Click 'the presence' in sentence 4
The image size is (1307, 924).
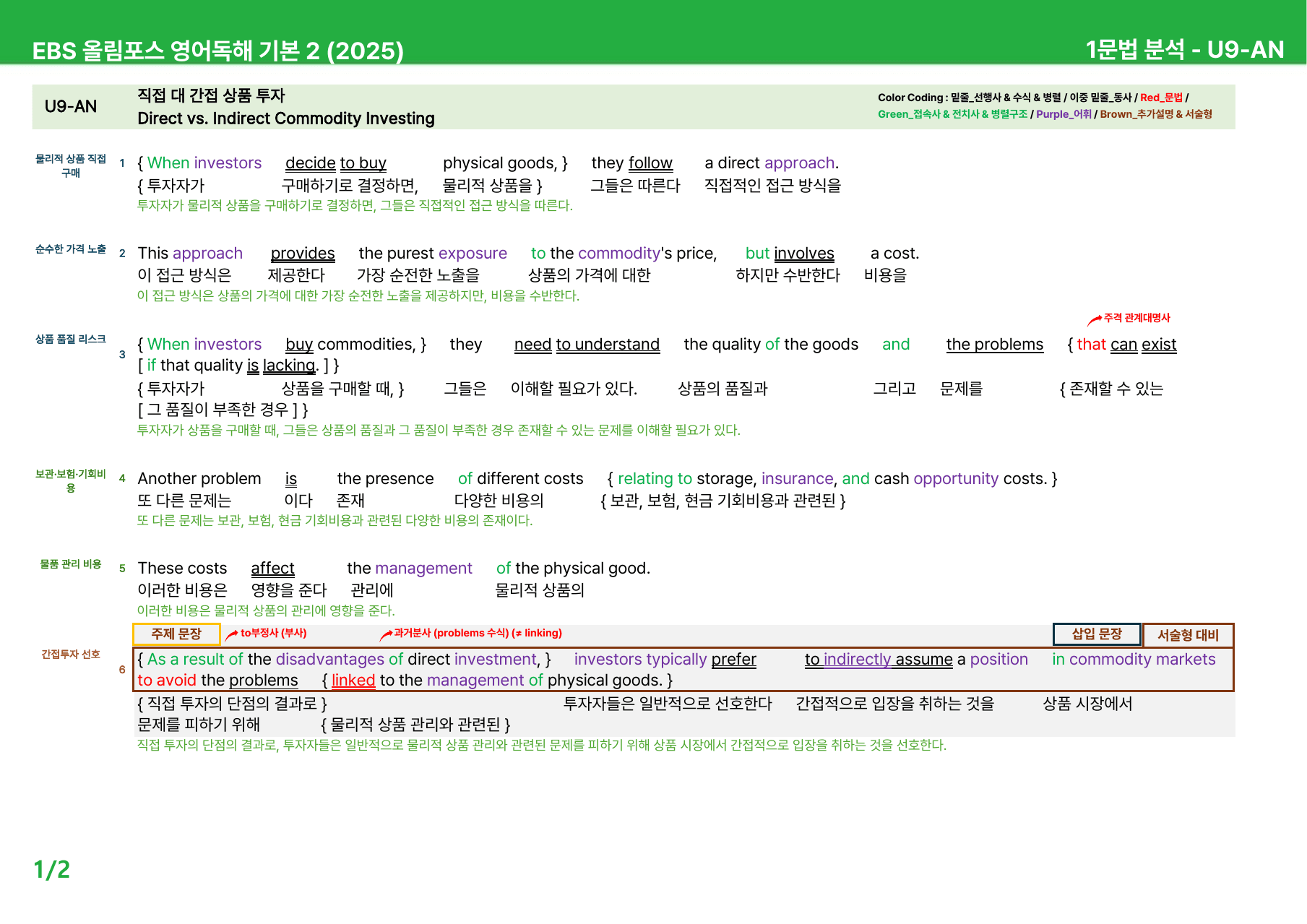(x=385, y=479)
